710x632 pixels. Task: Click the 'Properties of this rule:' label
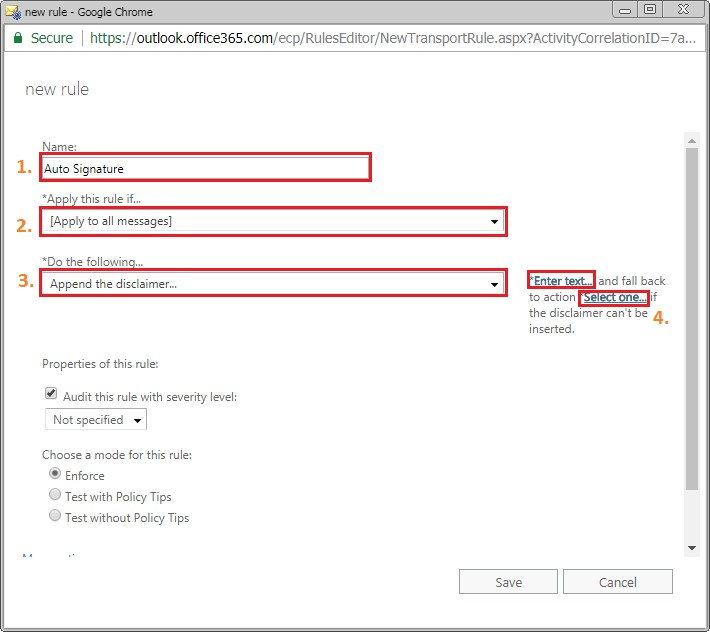pos(100,364)
